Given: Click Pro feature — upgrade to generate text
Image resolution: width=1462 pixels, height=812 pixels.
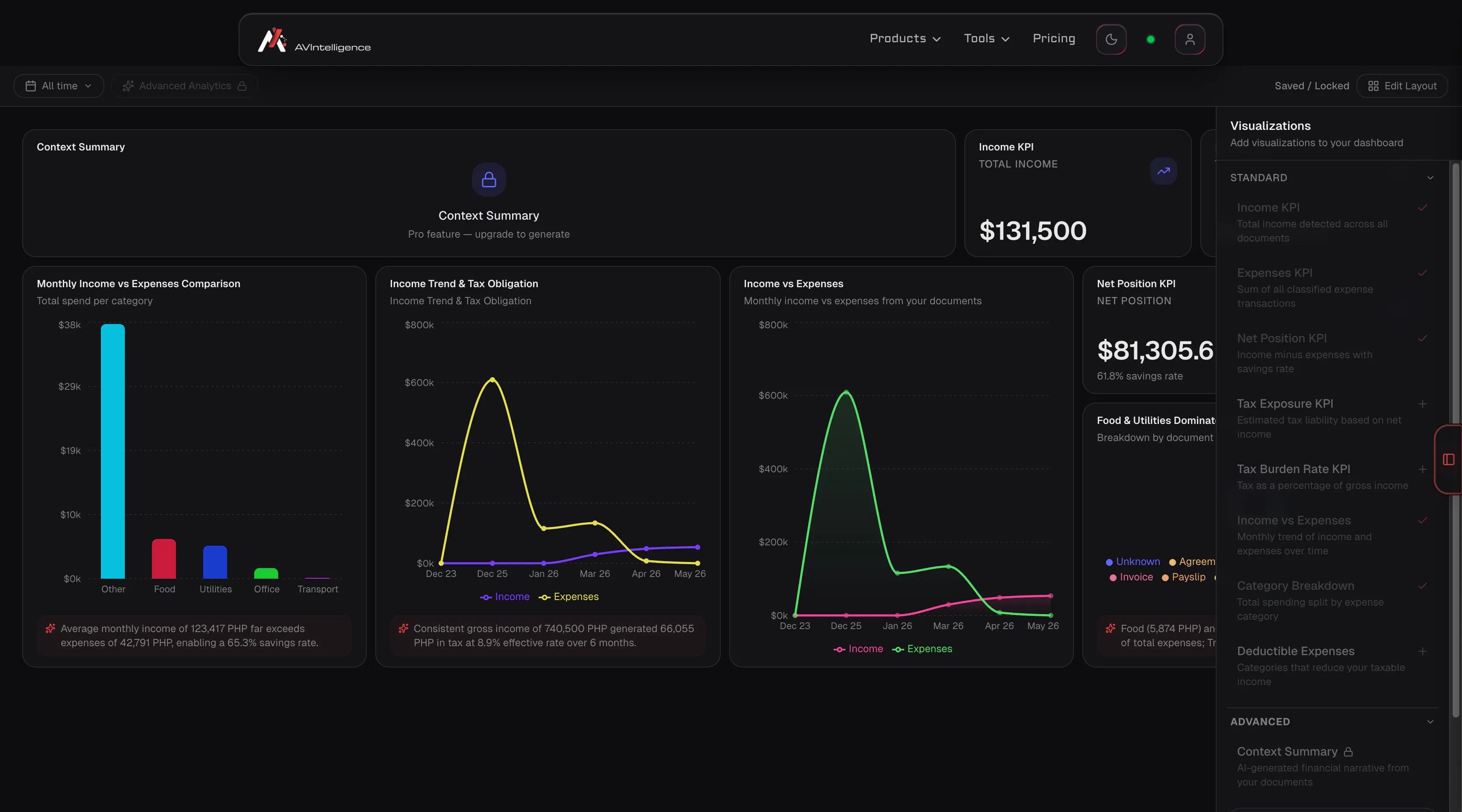Looking at the screenshot, I should [489, 234].
